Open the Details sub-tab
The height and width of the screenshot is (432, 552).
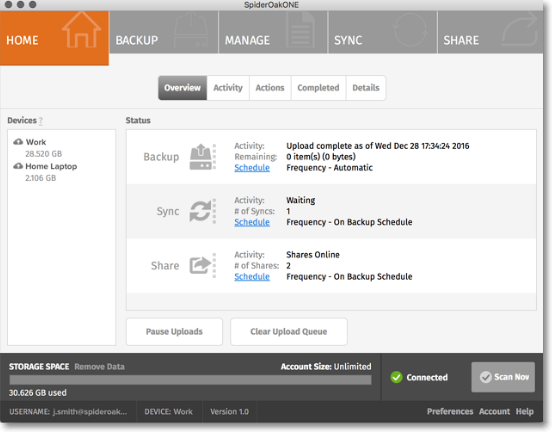click(366, 88)
